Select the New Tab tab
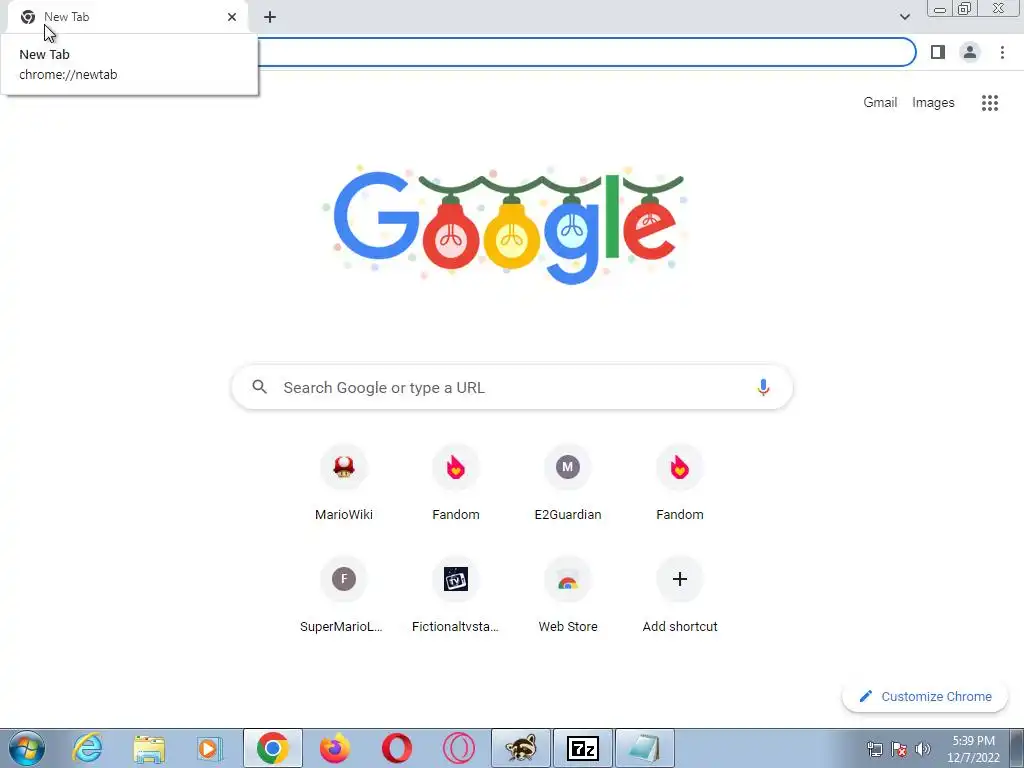 127,17
